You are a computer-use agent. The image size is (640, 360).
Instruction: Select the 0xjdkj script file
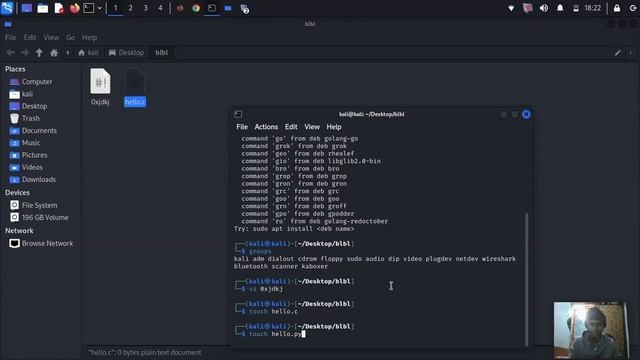point(100,87)
